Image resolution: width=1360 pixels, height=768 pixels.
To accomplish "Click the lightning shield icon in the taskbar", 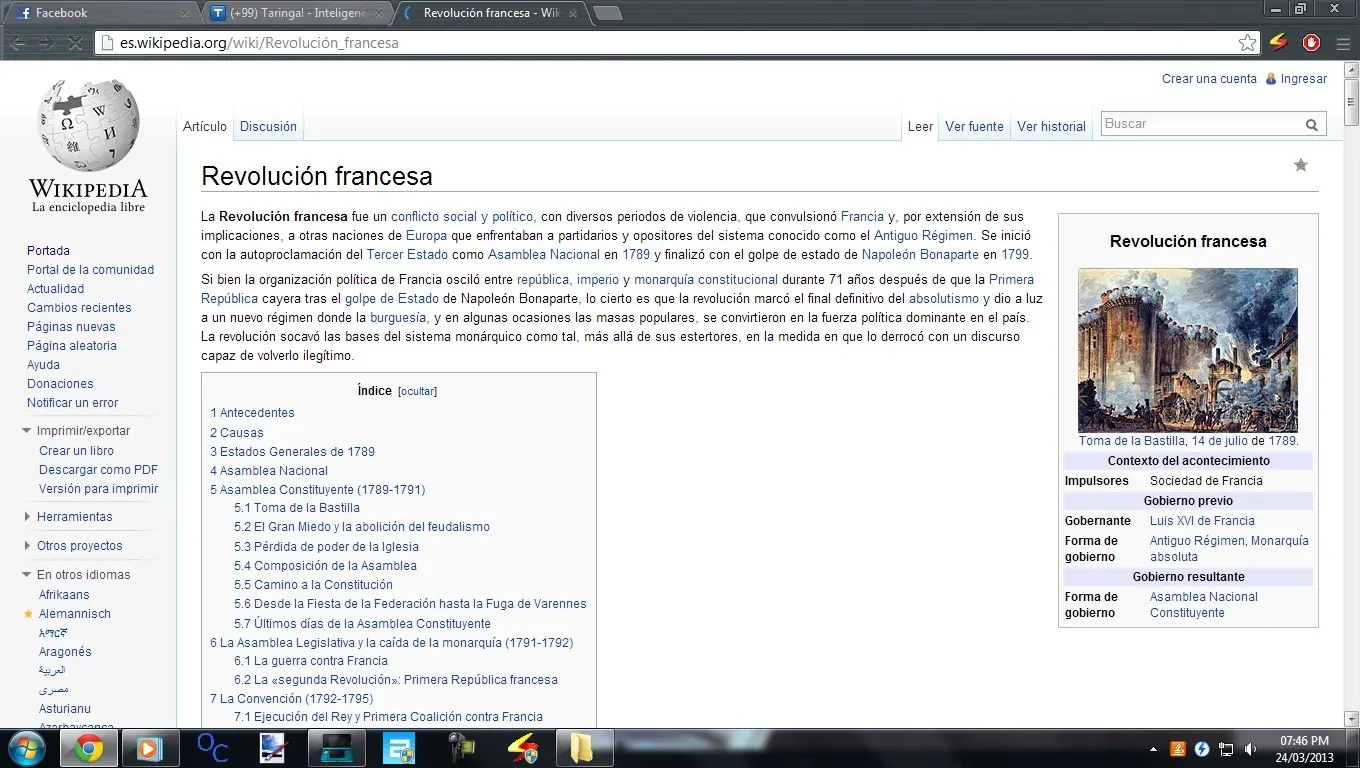I will (522, 748).
